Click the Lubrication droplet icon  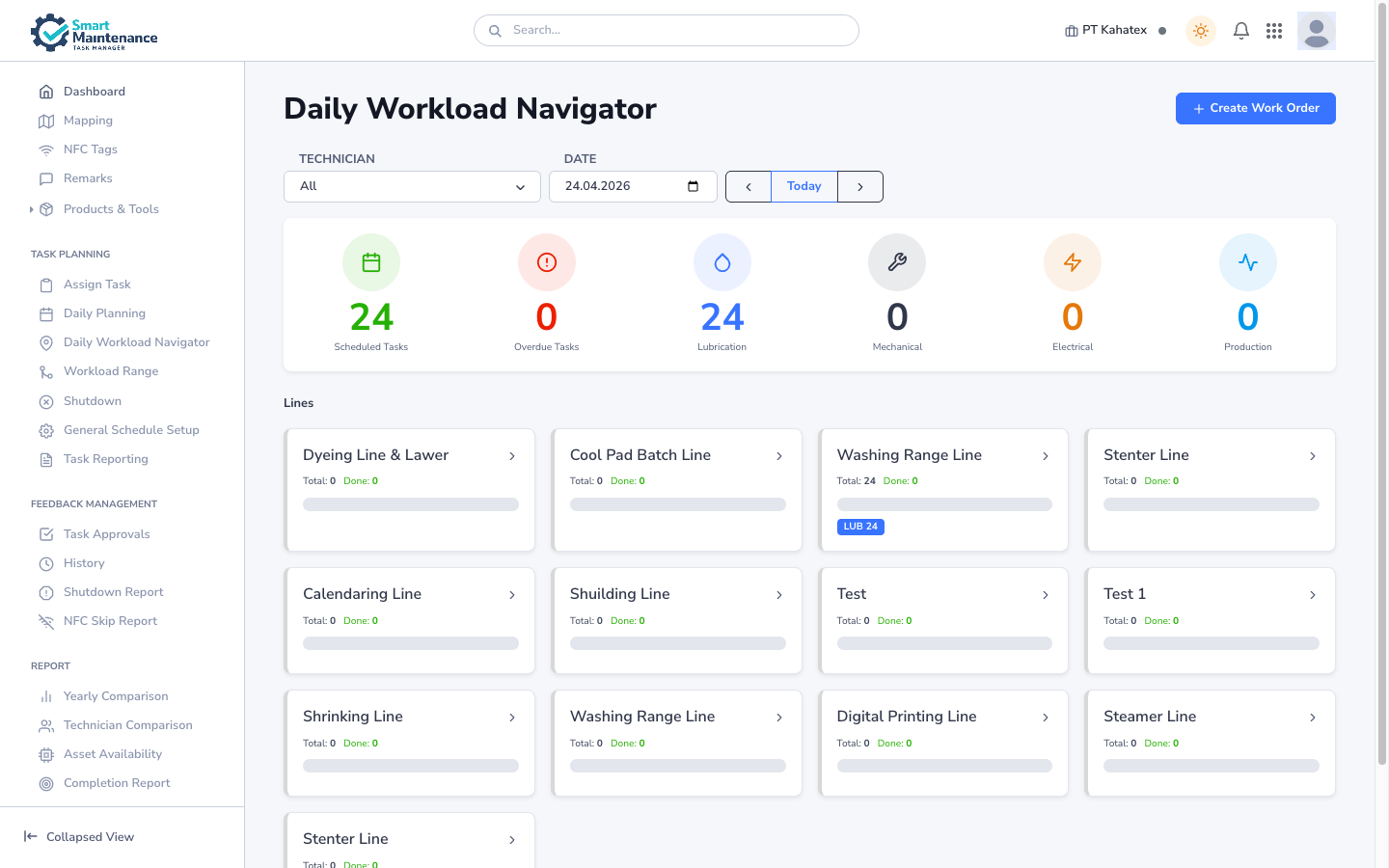click(x=722, y=262)
